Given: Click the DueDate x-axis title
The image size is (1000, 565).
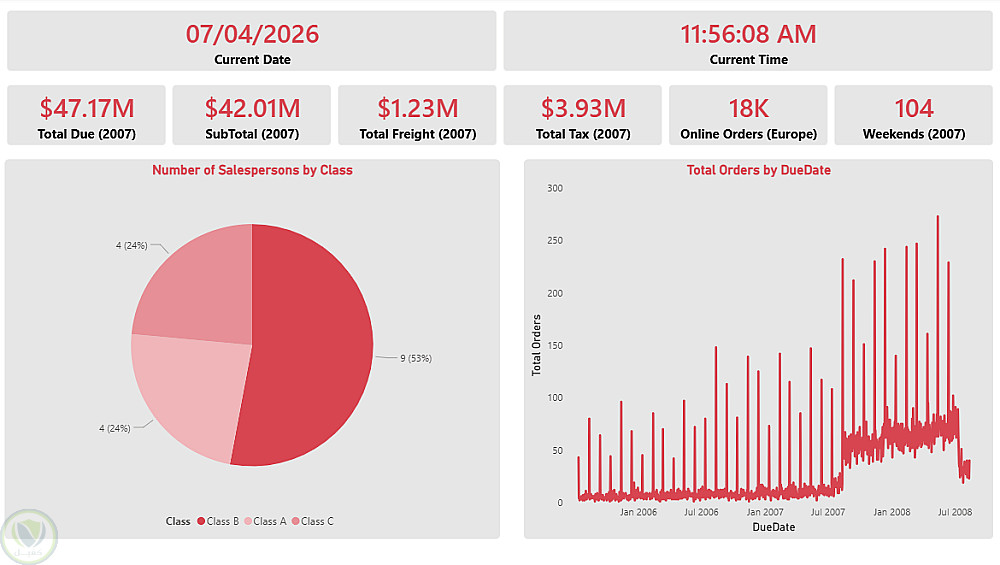Looking at the screenshot, I should [x=774, y=527].
